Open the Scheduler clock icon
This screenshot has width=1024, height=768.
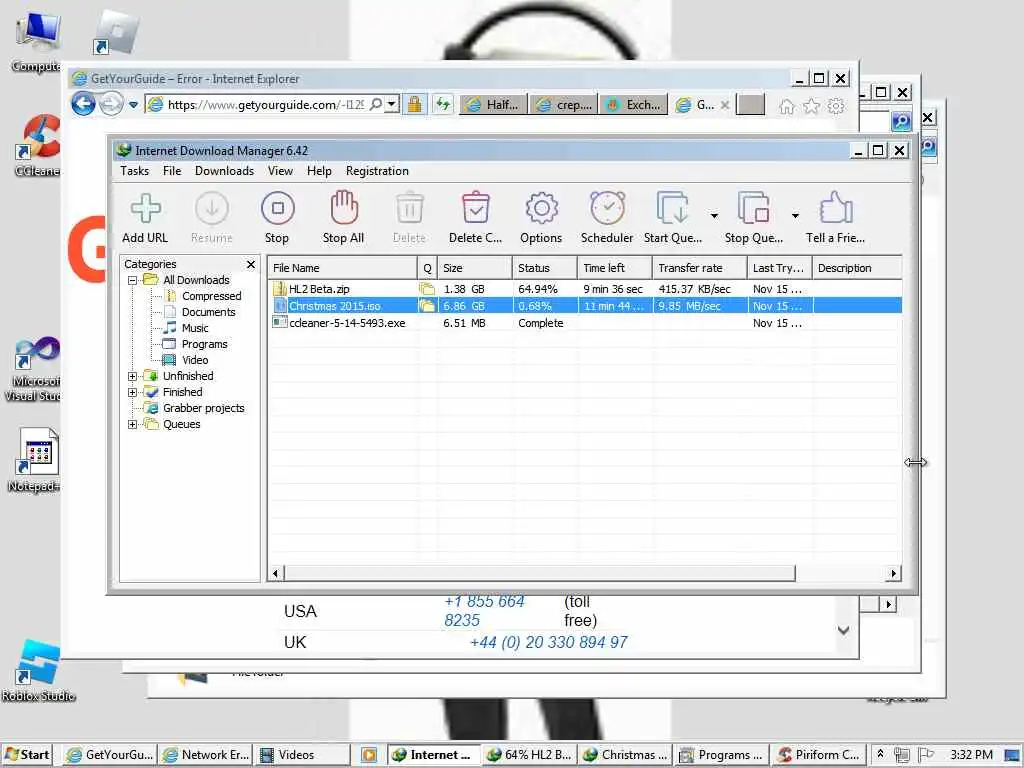(607, 209)
